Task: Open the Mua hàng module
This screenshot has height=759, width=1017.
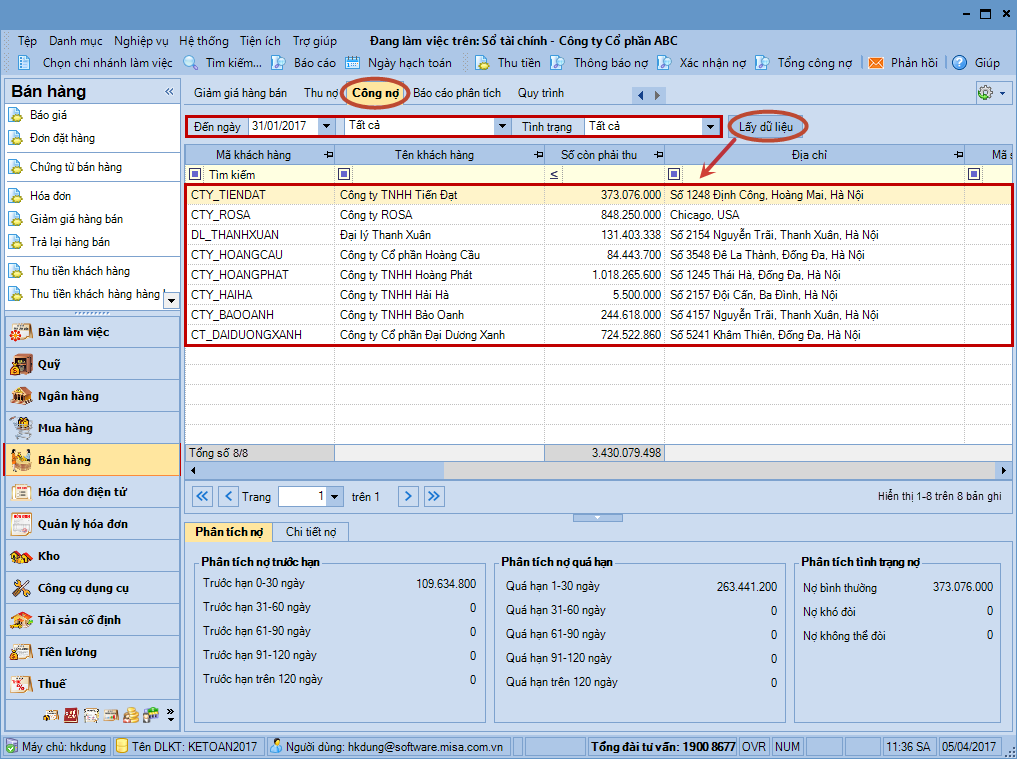Action: tap(92, 428)
